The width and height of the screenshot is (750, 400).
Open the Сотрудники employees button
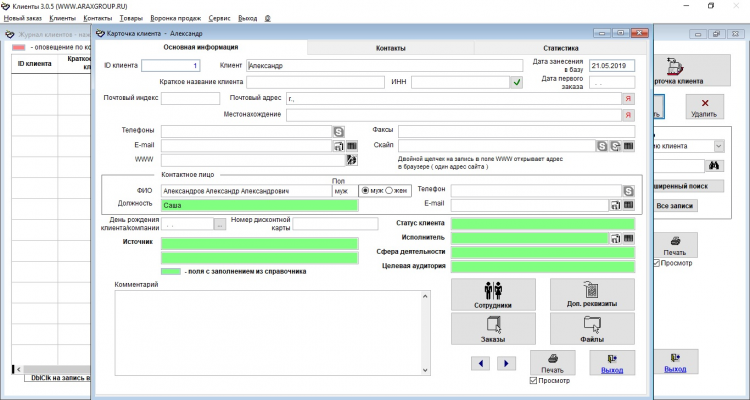point(492,294)
